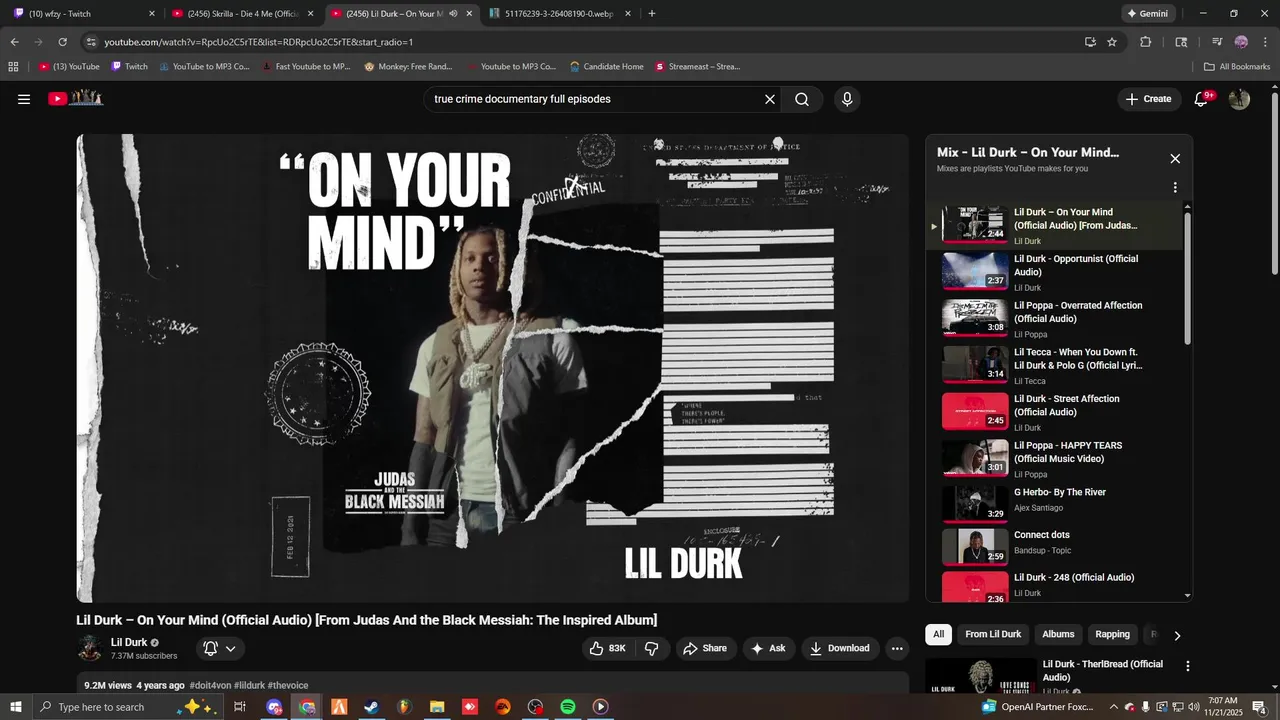Image resolution: width=1280 pixels, height=720 pixels.
Task: Select the Rapping filter chip
Action: 1112,635
